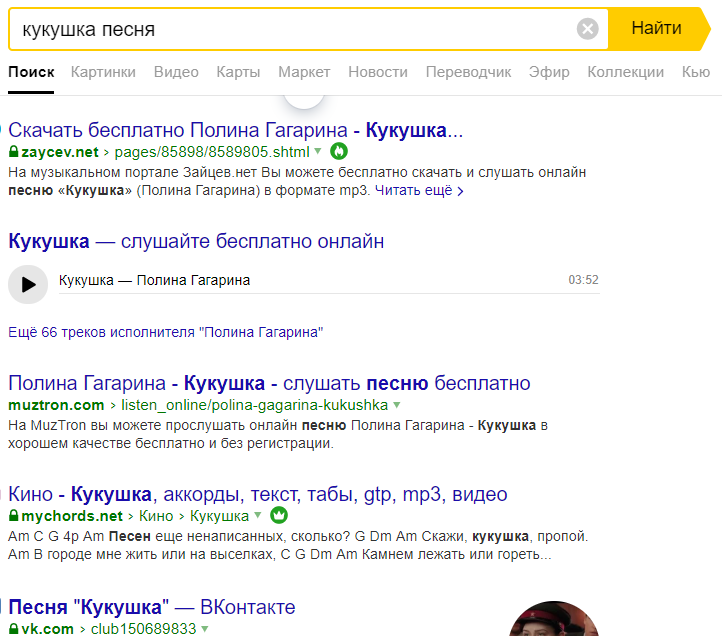Open the pages/85898/8589805.shtml path link

(x=212, y=152)
